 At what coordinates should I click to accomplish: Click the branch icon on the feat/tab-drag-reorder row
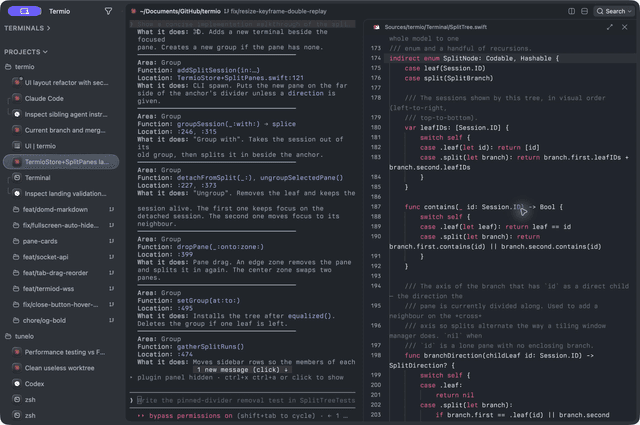click(x=111, y=273)
